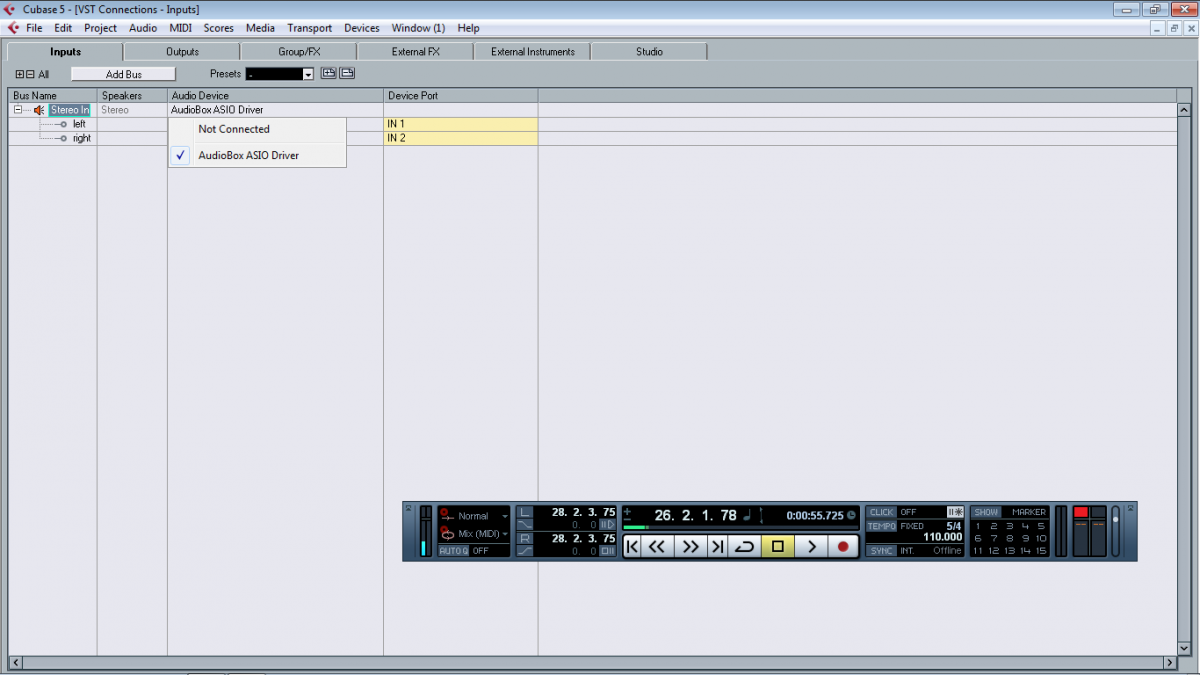This screenshot has height=675, width=1200.
Task: Click the right locator R button
Action: pos(525,538)
